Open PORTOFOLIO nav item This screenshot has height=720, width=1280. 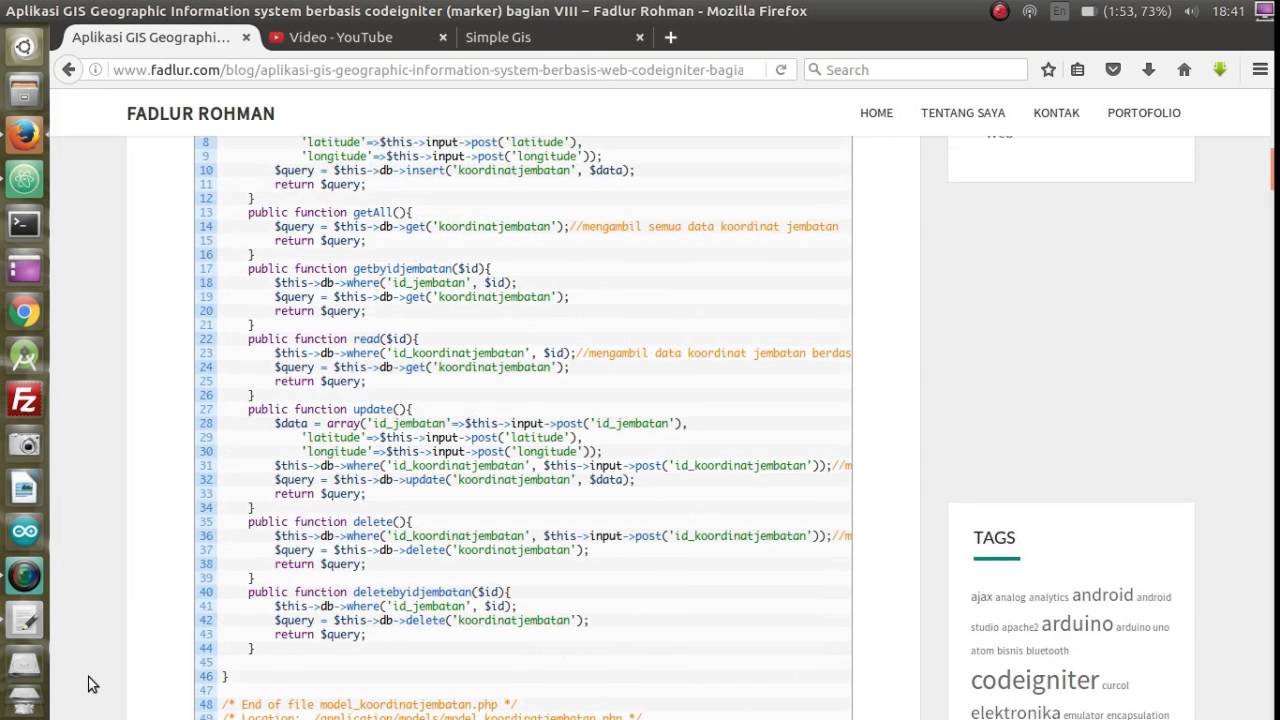1144,113
